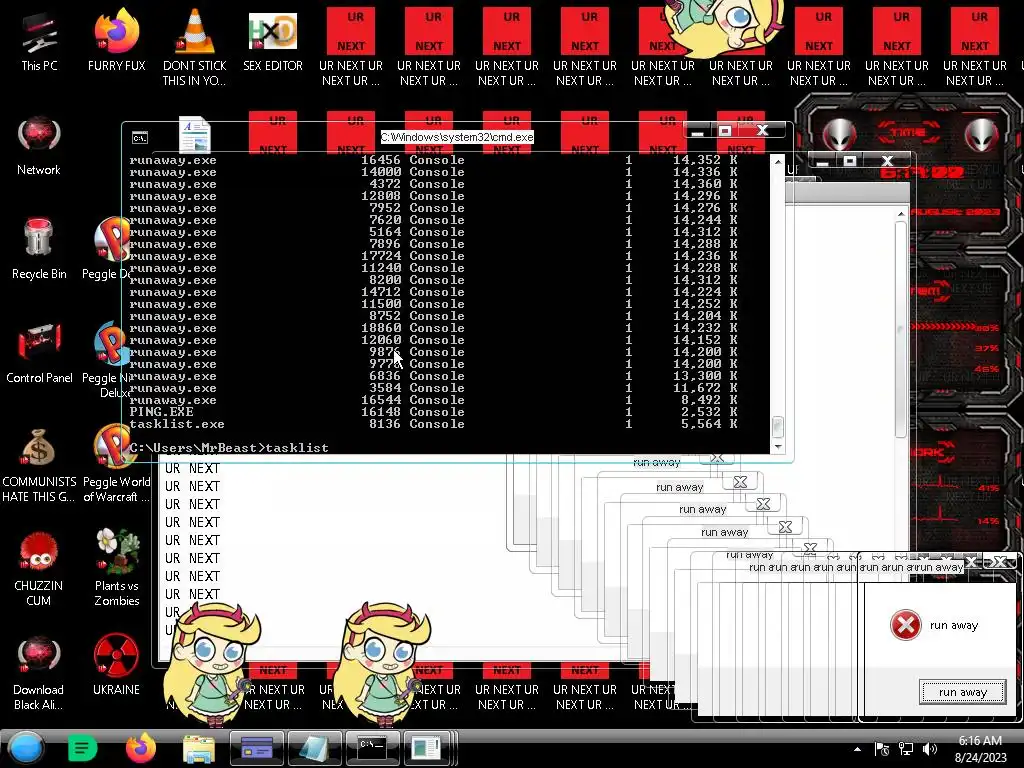Click the PING.EXE process row
This screenshot has height=768, width=1024.
434,412
